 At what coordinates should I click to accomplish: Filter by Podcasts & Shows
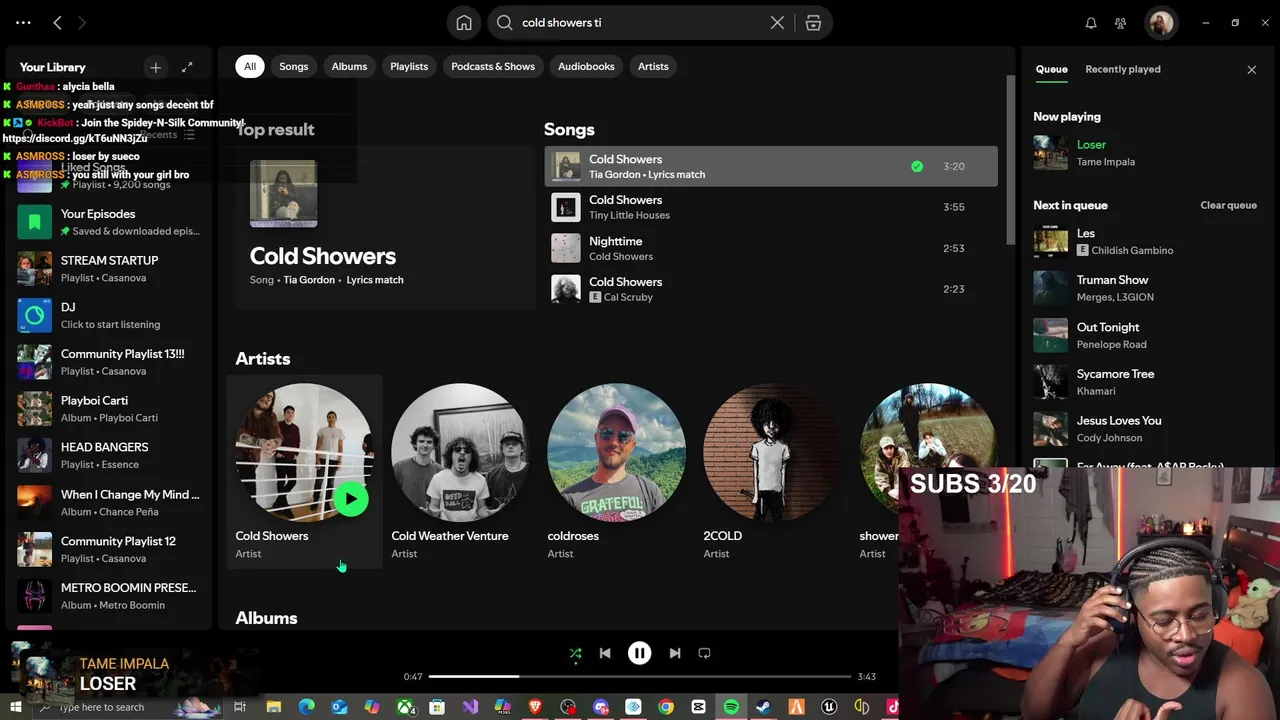(493, 66)
